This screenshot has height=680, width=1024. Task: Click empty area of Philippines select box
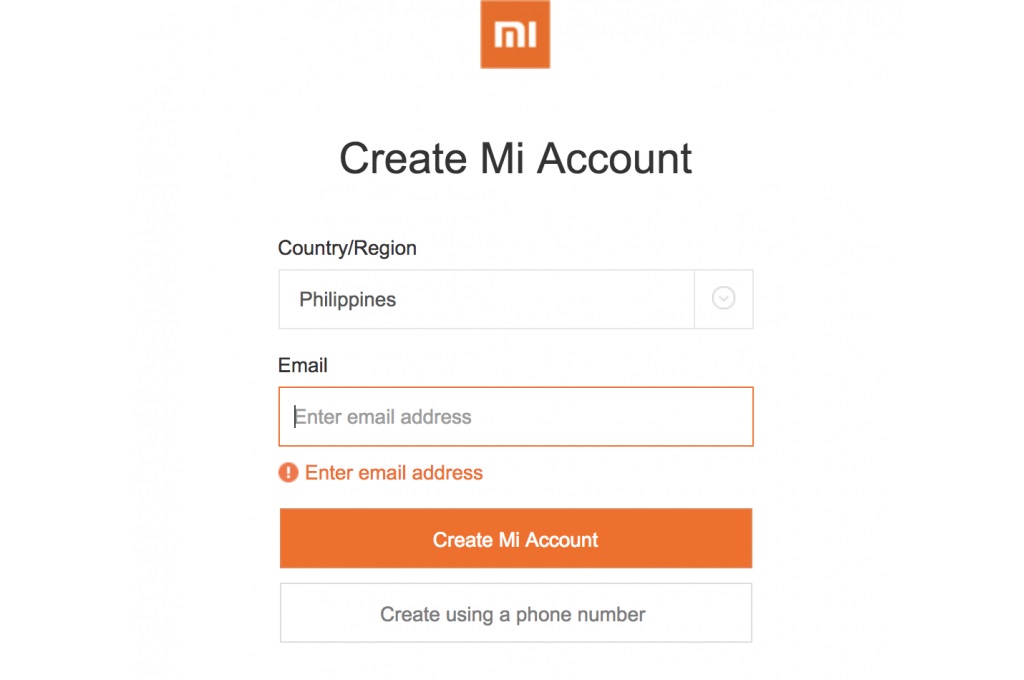pyautogui.click(x=549, y=299)
